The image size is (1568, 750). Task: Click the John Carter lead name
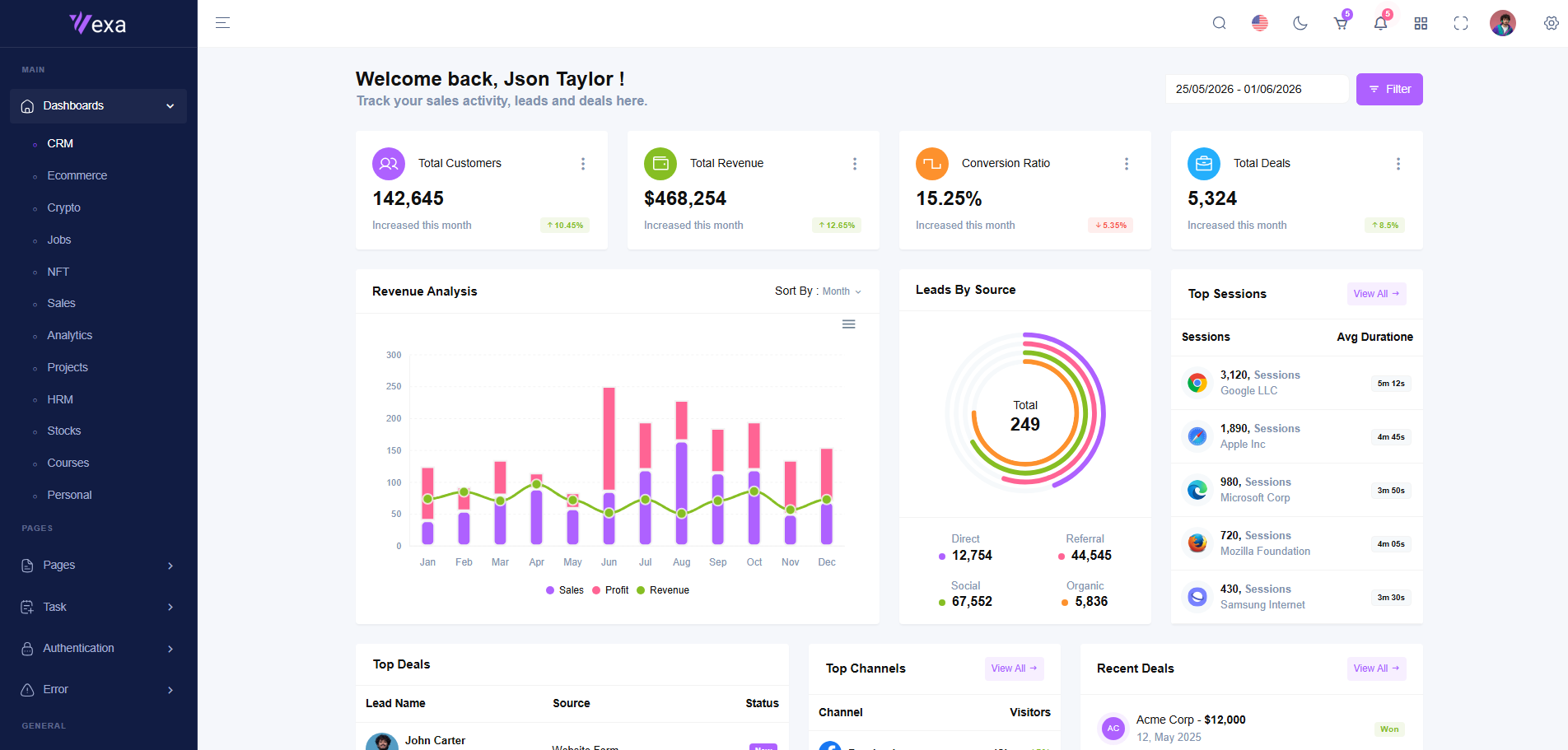coord(435,741)
